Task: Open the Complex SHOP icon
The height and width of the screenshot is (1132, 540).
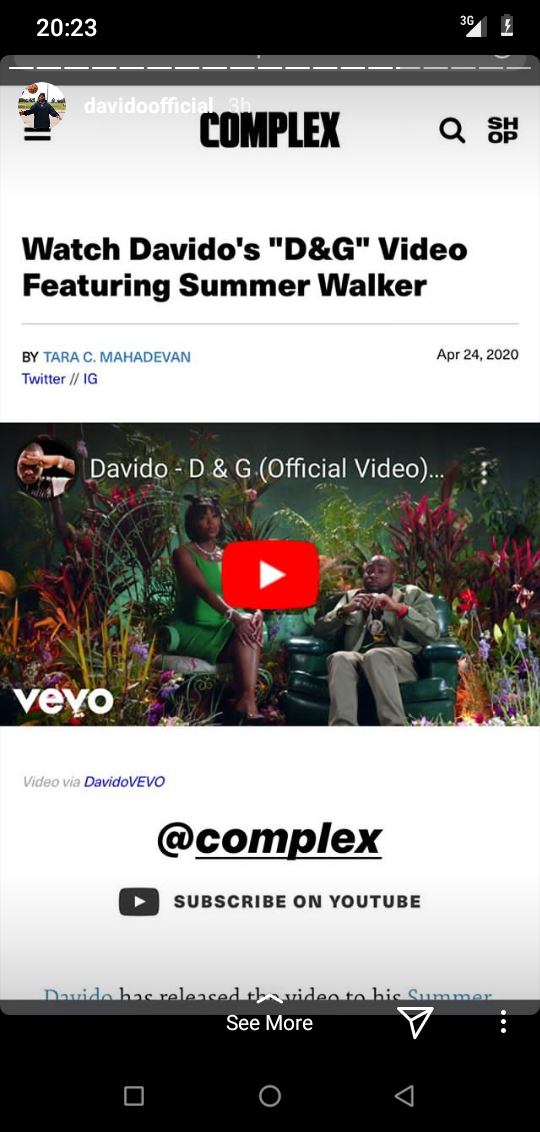Action: tap(502, 131)
